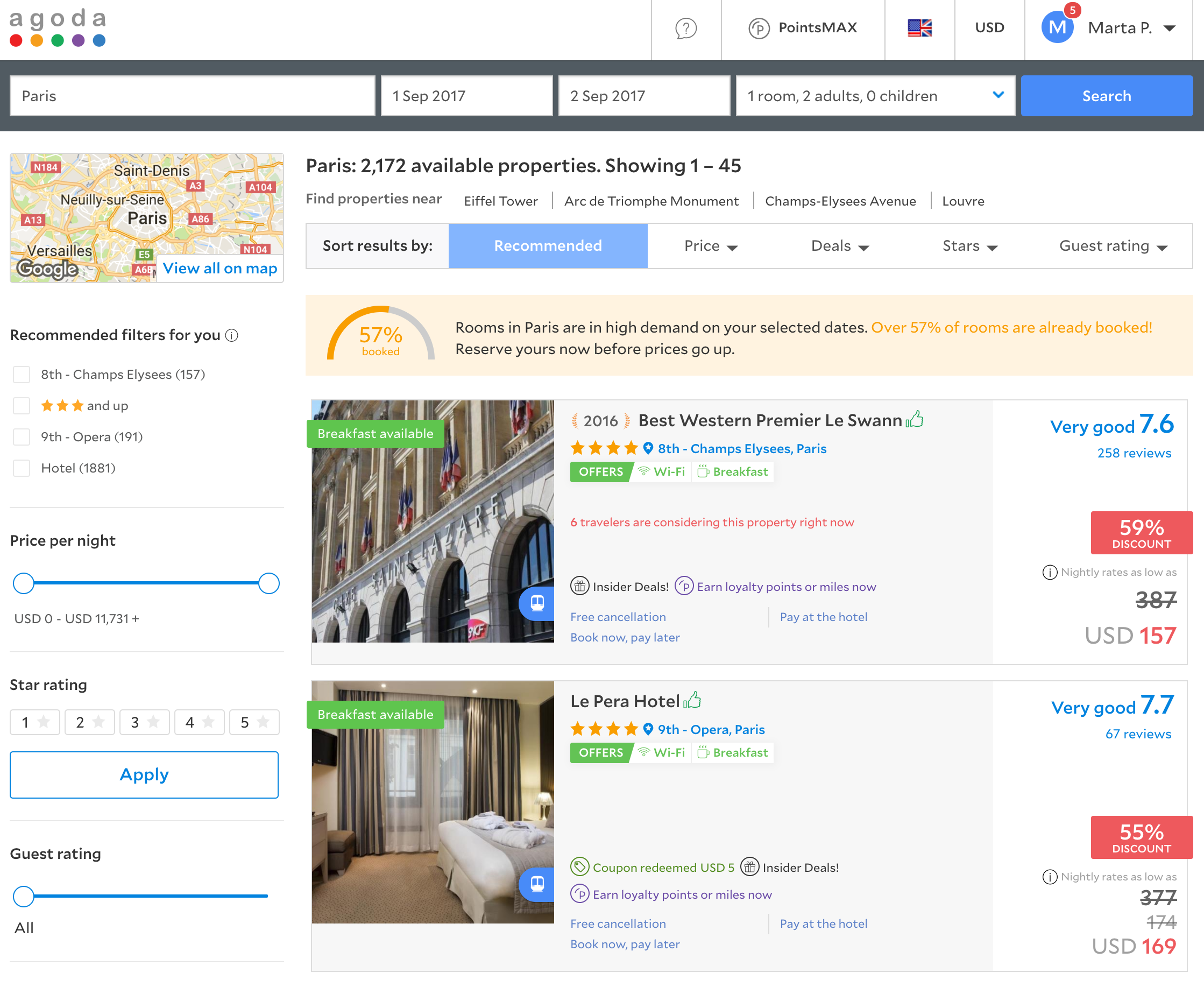The image size is (1204, 987).
Task: Click info icon next to Recommended filters
Action: click(x=232, y=335)
